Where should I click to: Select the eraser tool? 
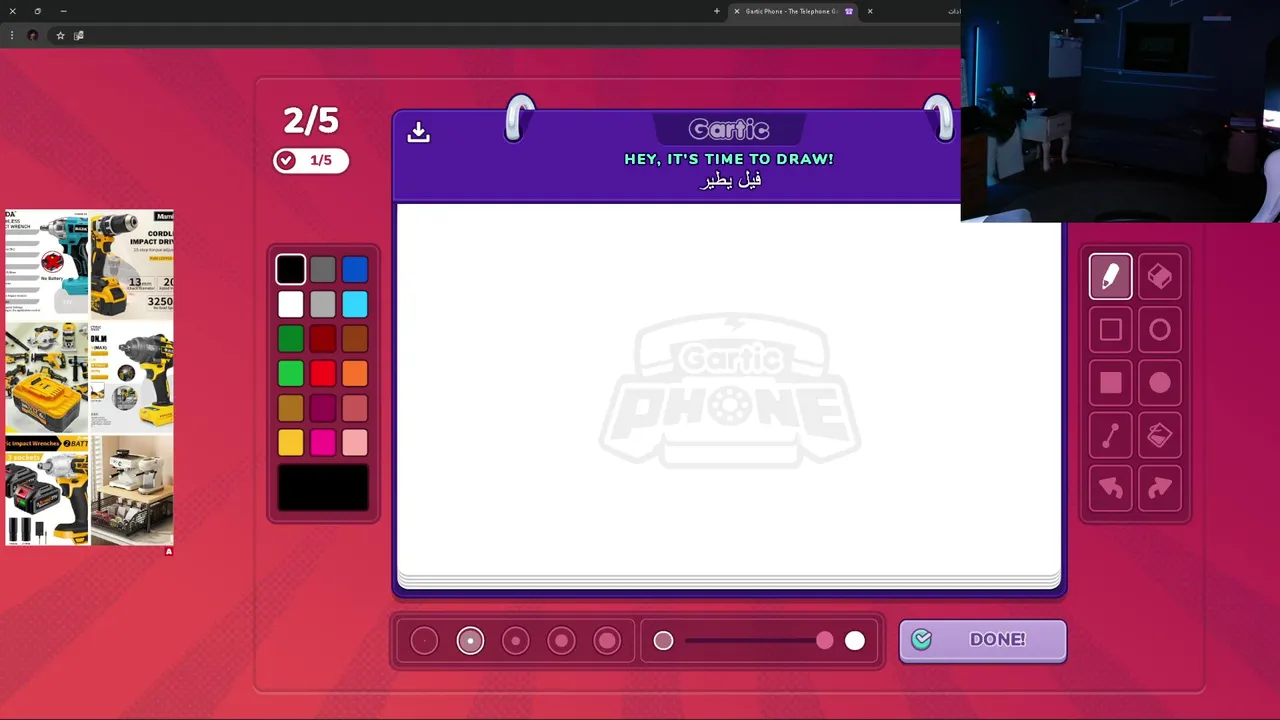click(1160, 277)
